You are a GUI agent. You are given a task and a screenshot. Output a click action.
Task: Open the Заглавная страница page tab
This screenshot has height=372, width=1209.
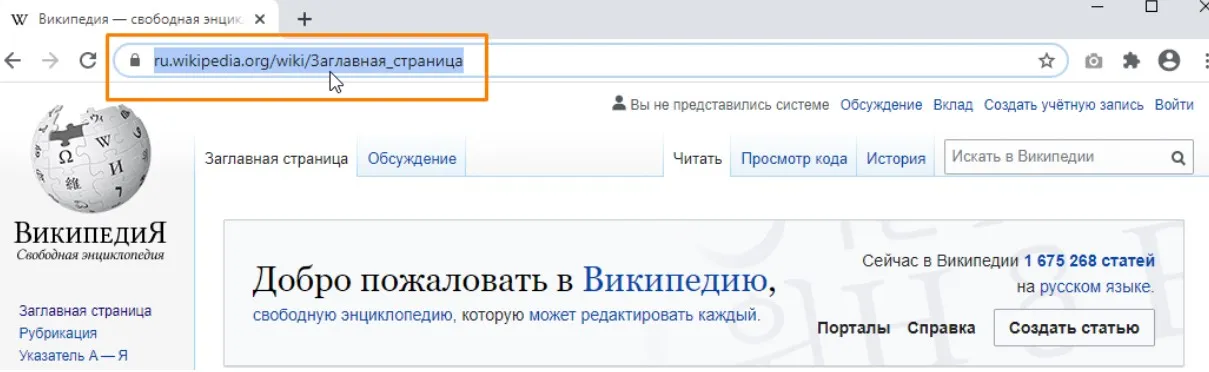277,159
